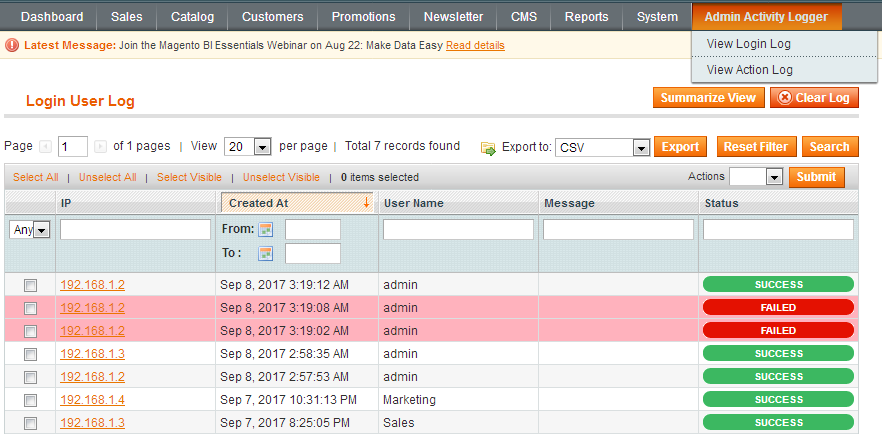Follow the Read details link

point(475,46)
